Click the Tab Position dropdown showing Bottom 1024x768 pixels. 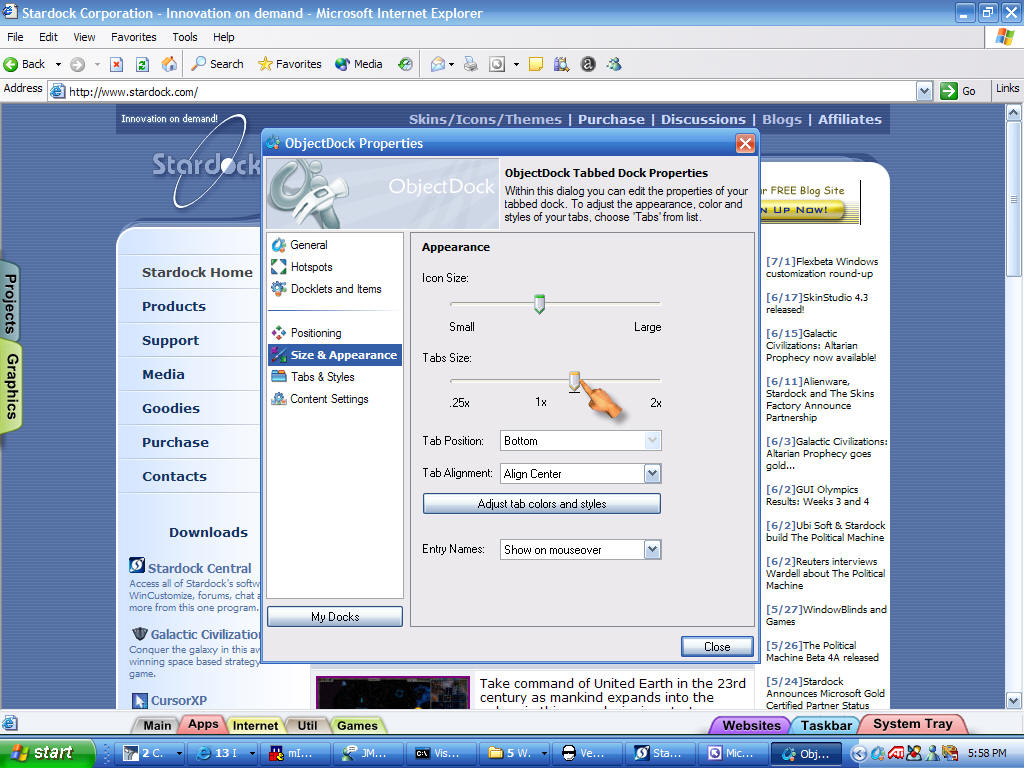click(581, 441)
